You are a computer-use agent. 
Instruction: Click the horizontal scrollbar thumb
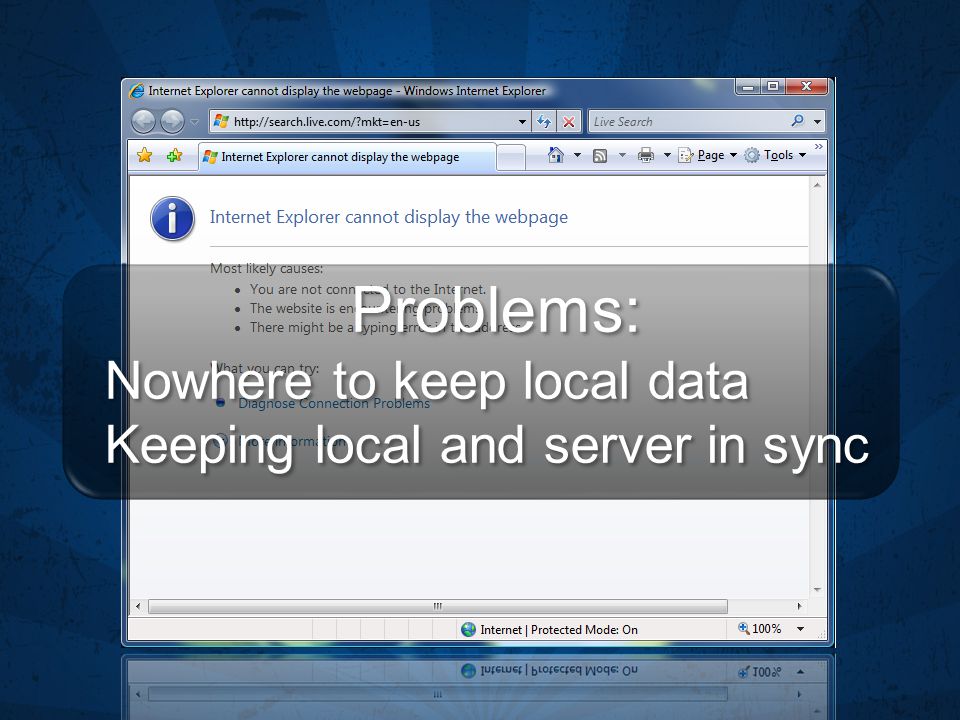point(438,606)
